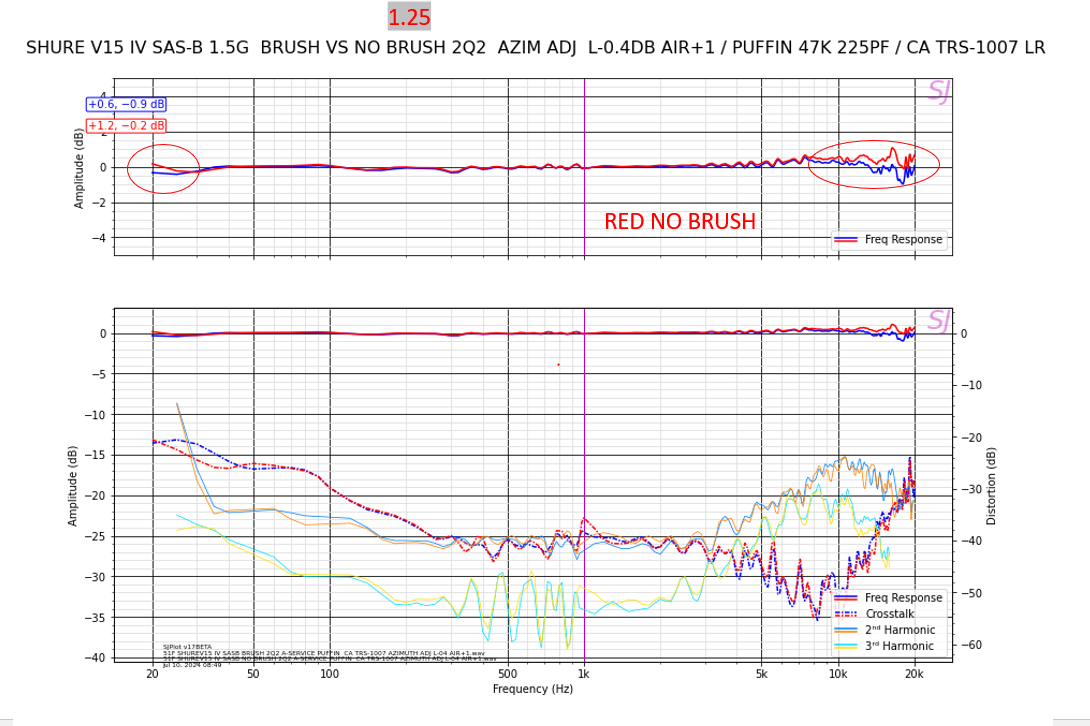The width and height of the screenshot is (1090, 726).
Task: Click "Freq Response" in the upper plot legend
Action: [903, 239]
